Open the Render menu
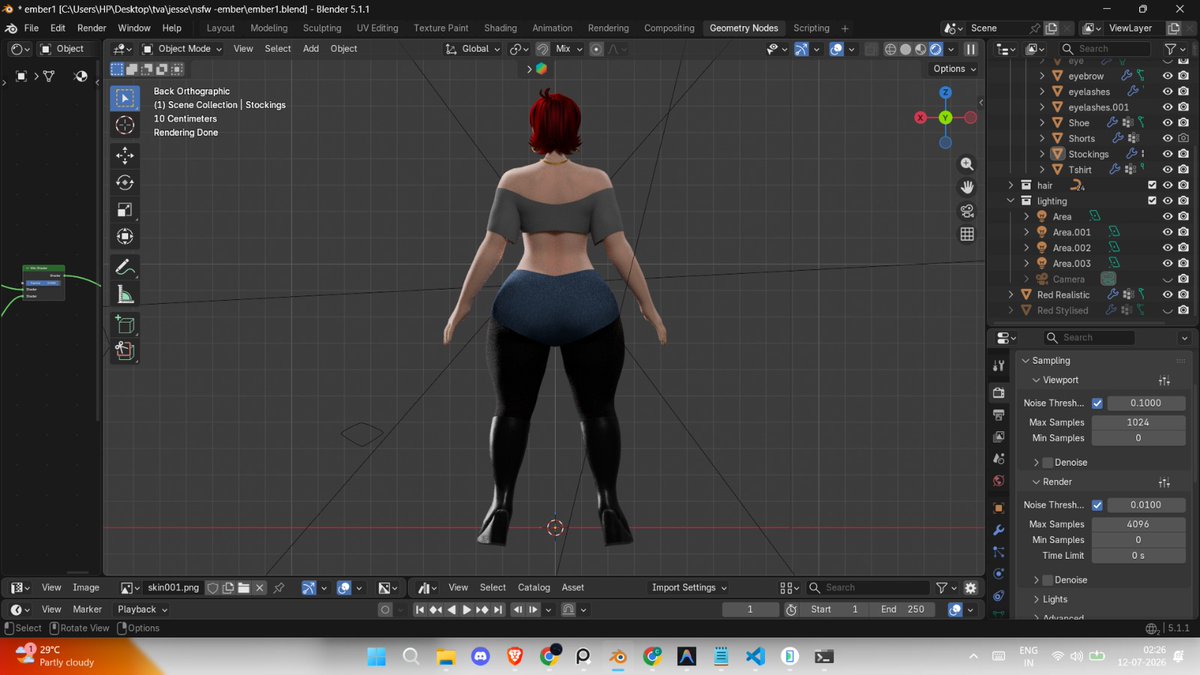This screenshot has width=1200, height=675. [x=91, y=28]
